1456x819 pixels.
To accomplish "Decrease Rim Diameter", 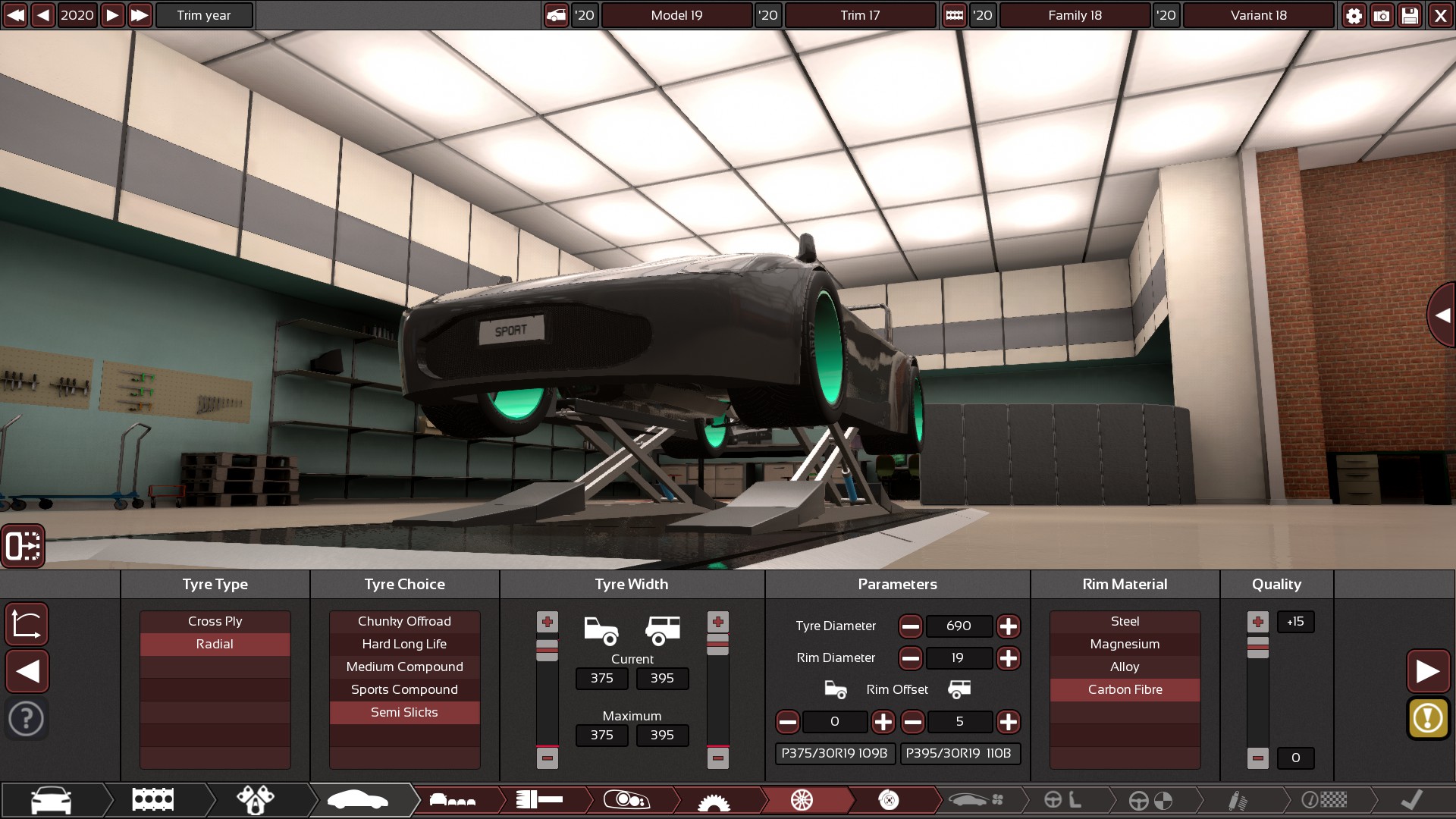I will (x=910, y=658).
